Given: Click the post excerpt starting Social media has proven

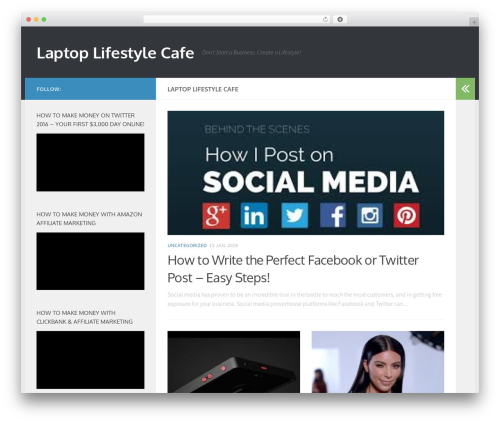Looking at the screenshot, I should point(305,299).
